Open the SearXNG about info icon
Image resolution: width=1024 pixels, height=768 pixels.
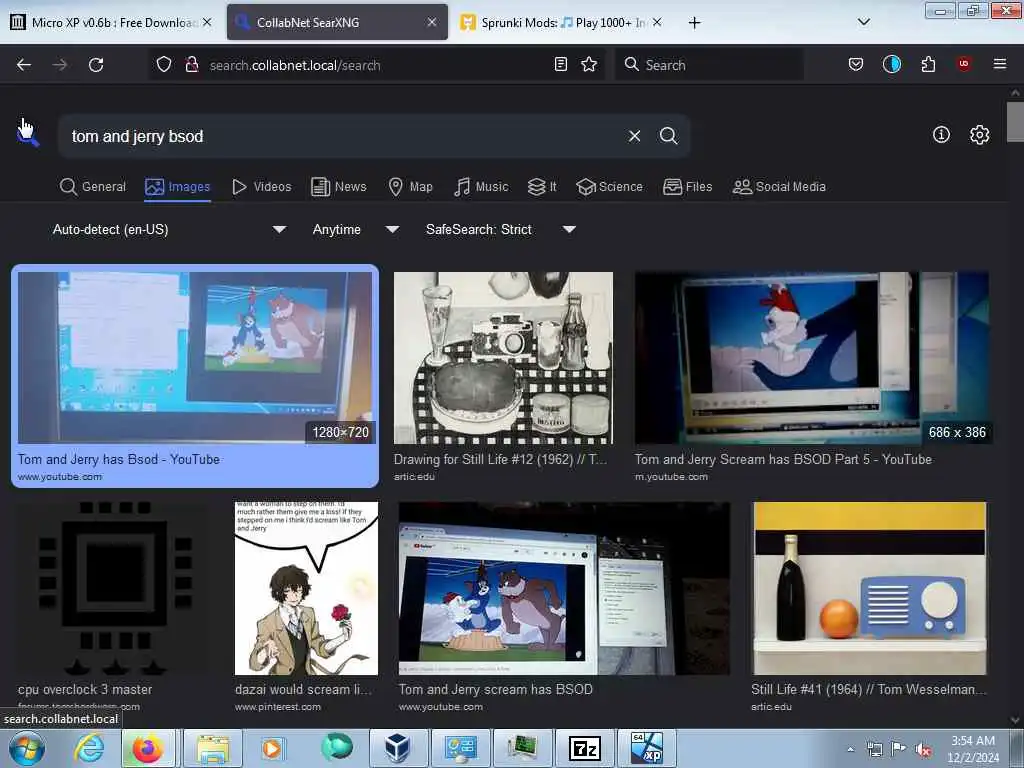pos(941,135)
